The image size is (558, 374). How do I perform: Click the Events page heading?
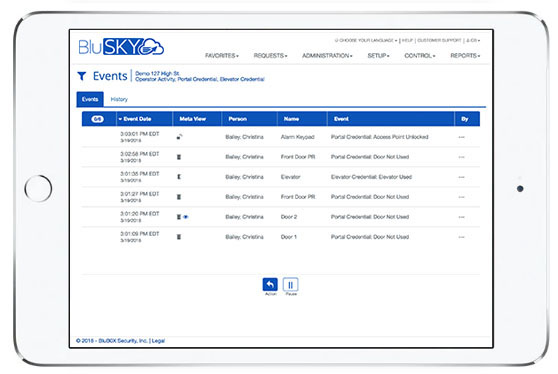click(x=110, y=76)
